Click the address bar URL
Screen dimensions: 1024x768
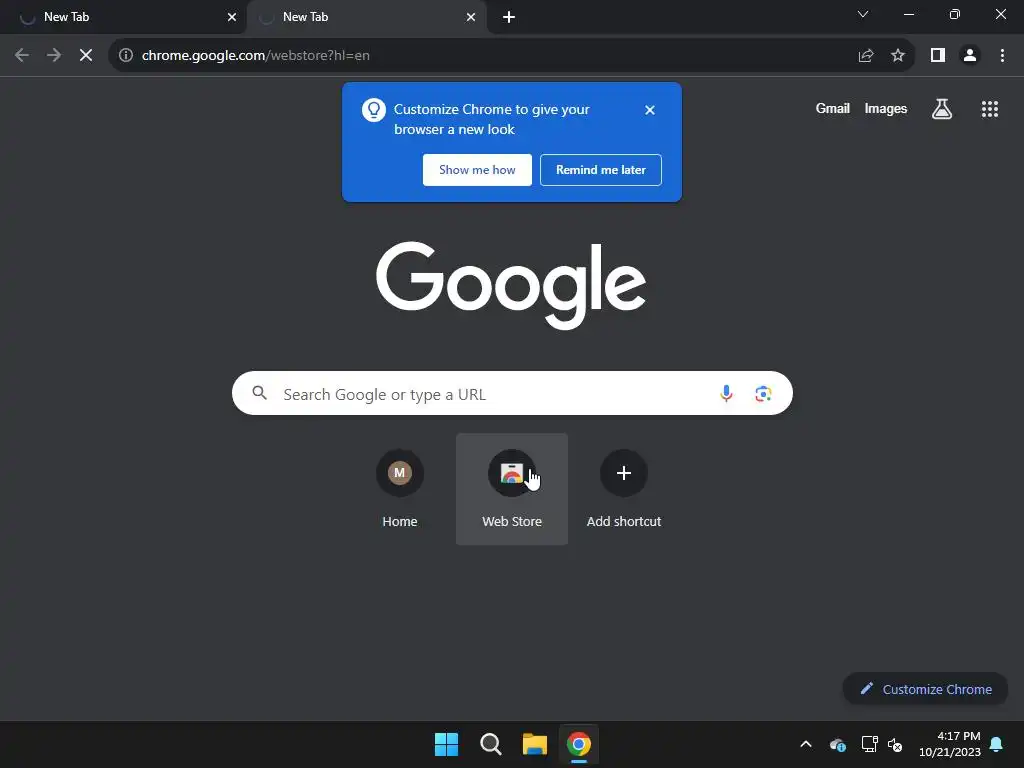coord(255,56)
